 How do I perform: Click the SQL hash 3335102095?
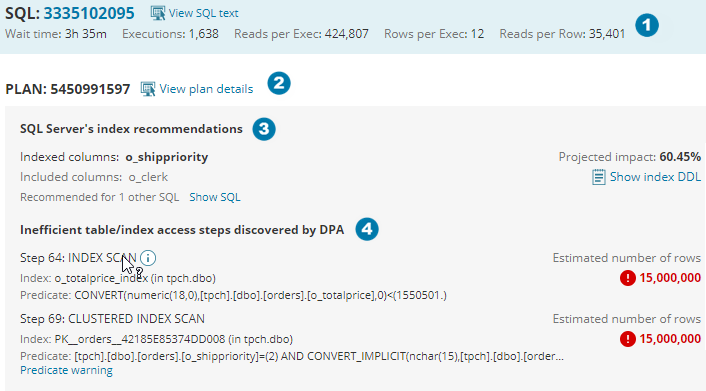(x=89, y=13)
